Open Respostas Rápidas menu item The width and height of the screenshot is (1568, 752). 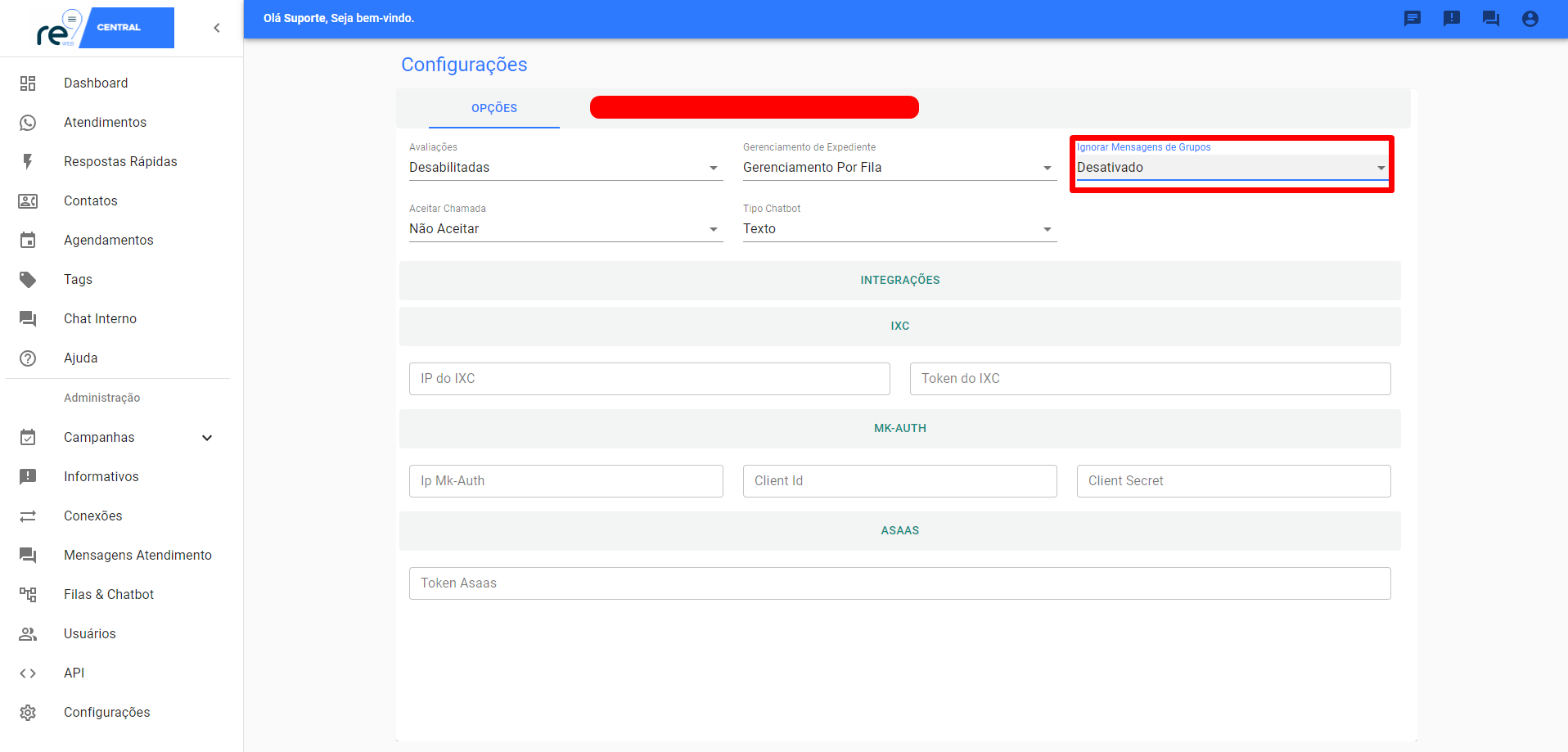[x=120, y=162]
